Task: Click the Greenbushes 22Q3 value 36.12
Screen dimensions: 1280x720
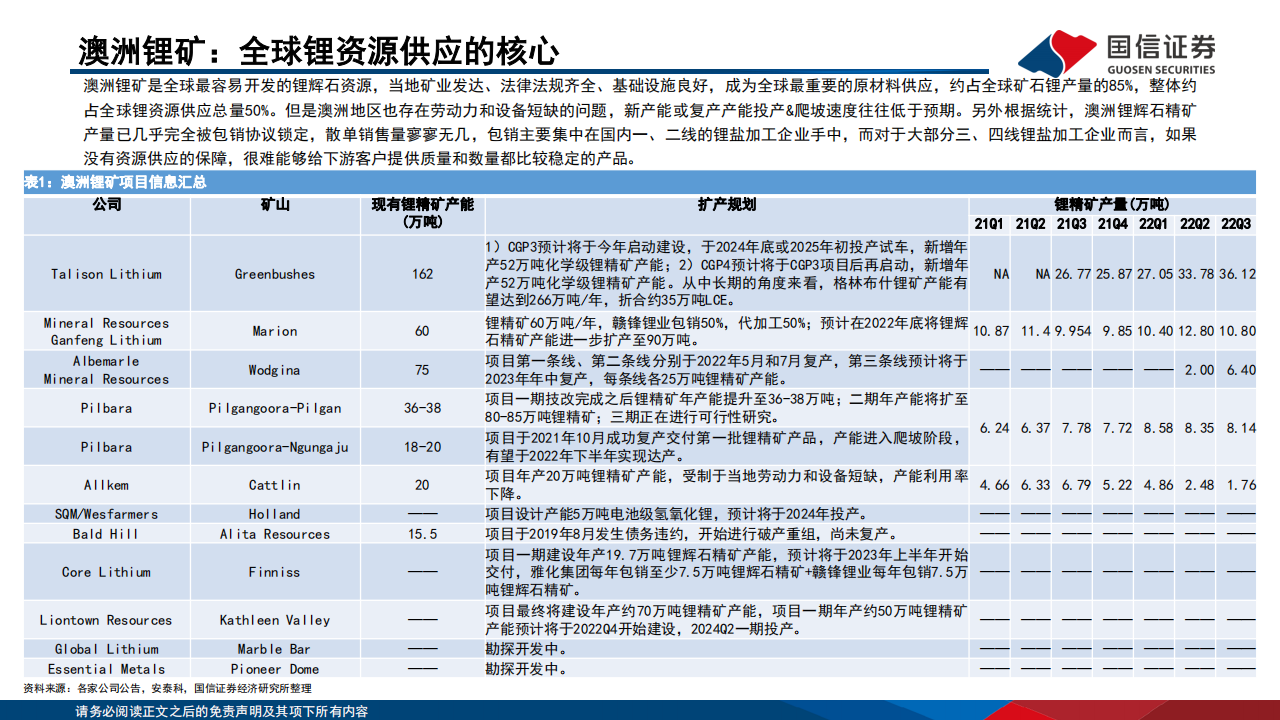Action: [1236, 274]
